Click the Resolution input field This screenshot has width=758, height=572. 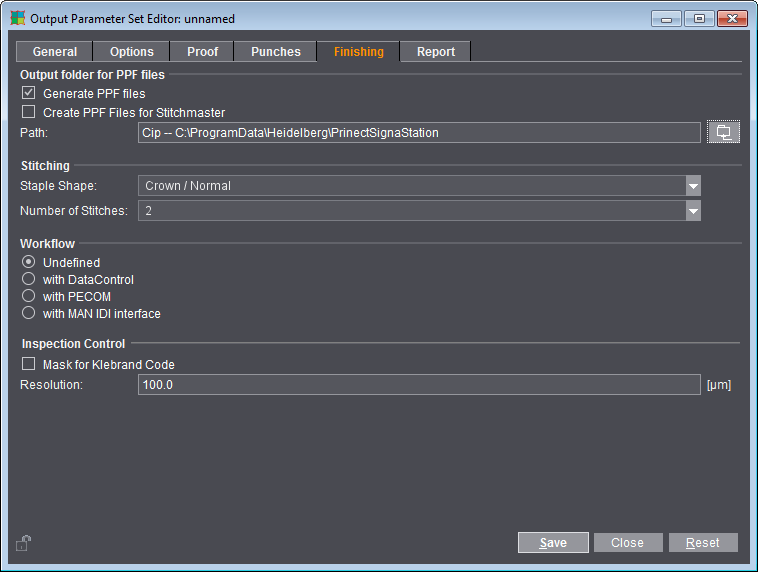click(418, 384)
